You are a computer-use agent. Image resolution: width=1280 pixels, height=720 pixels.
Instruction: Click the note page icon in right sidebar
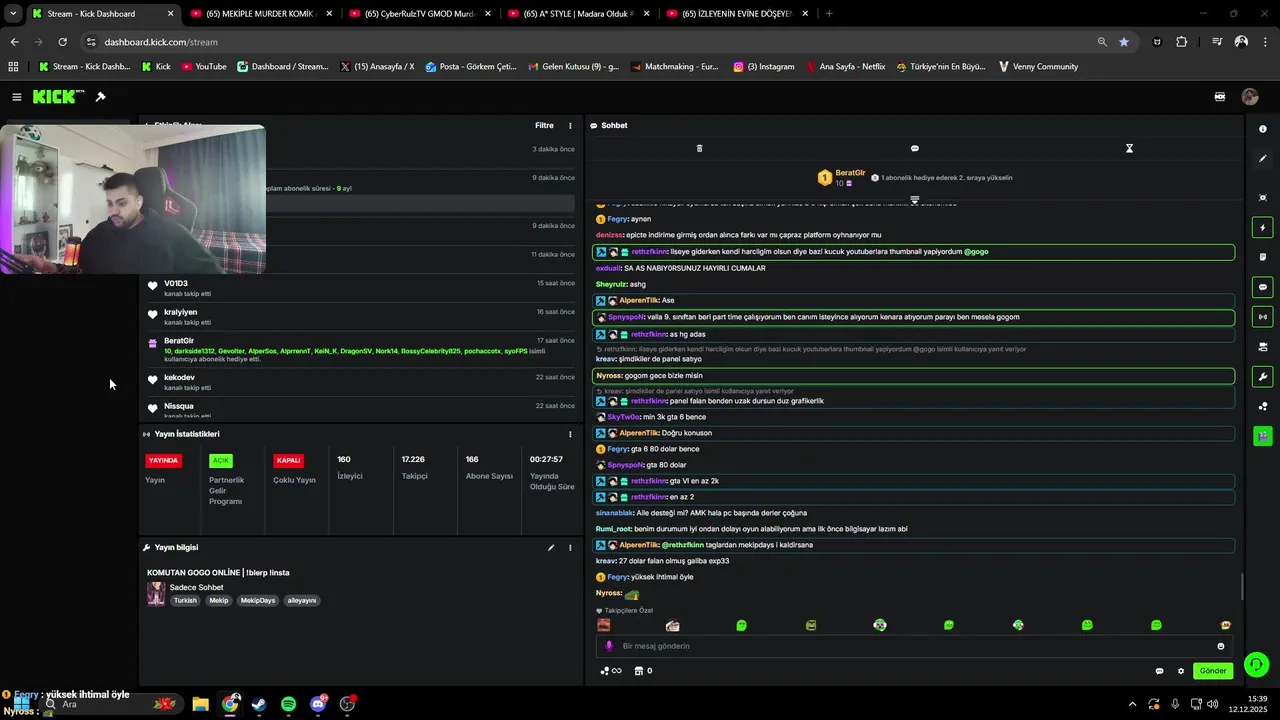coord(1262,257)
